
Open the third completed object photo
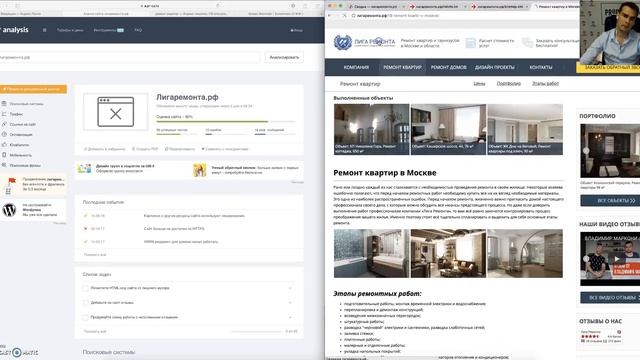click(x=525, y=129)
